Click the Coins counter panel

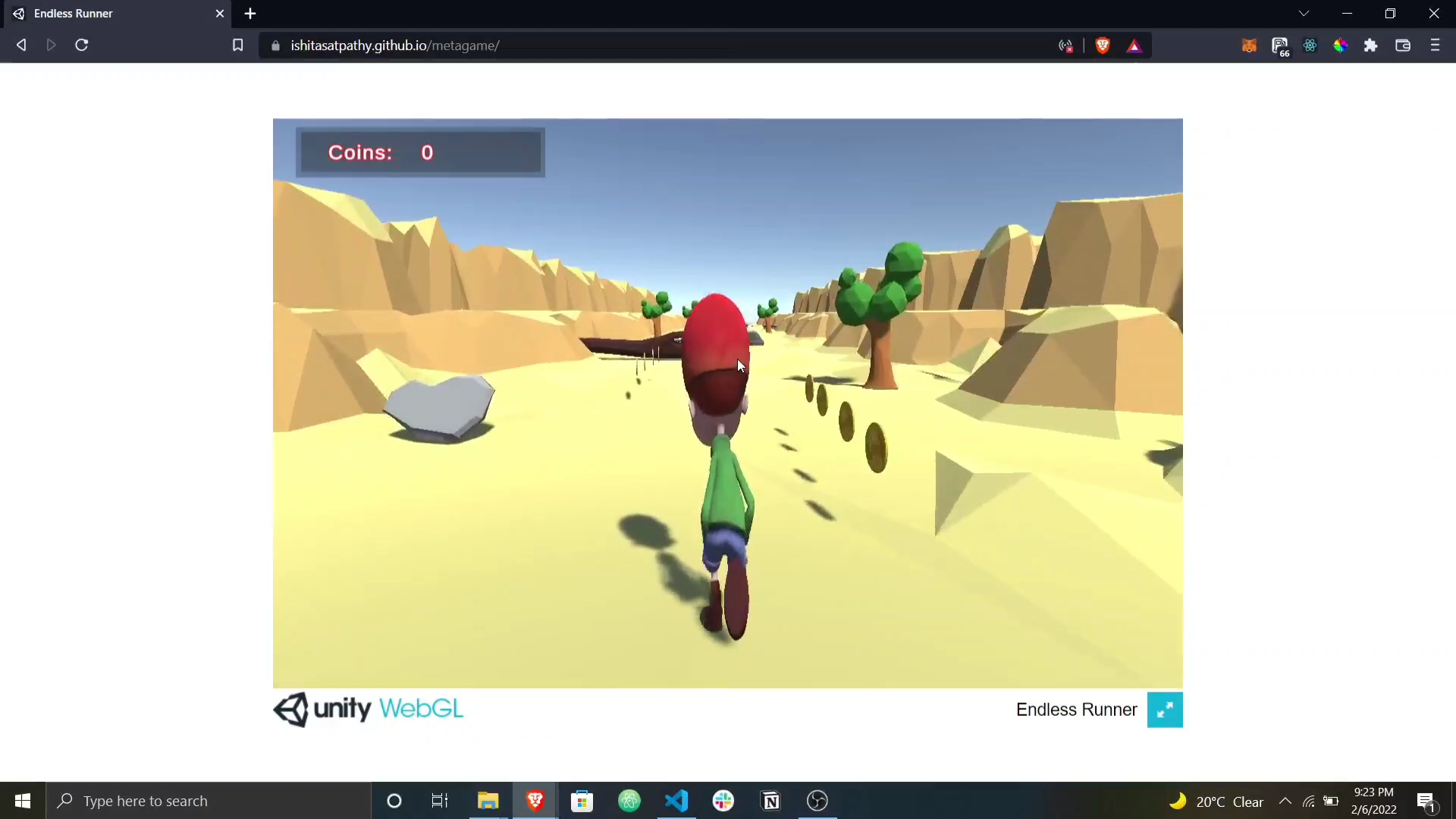(x=420, y=152)
